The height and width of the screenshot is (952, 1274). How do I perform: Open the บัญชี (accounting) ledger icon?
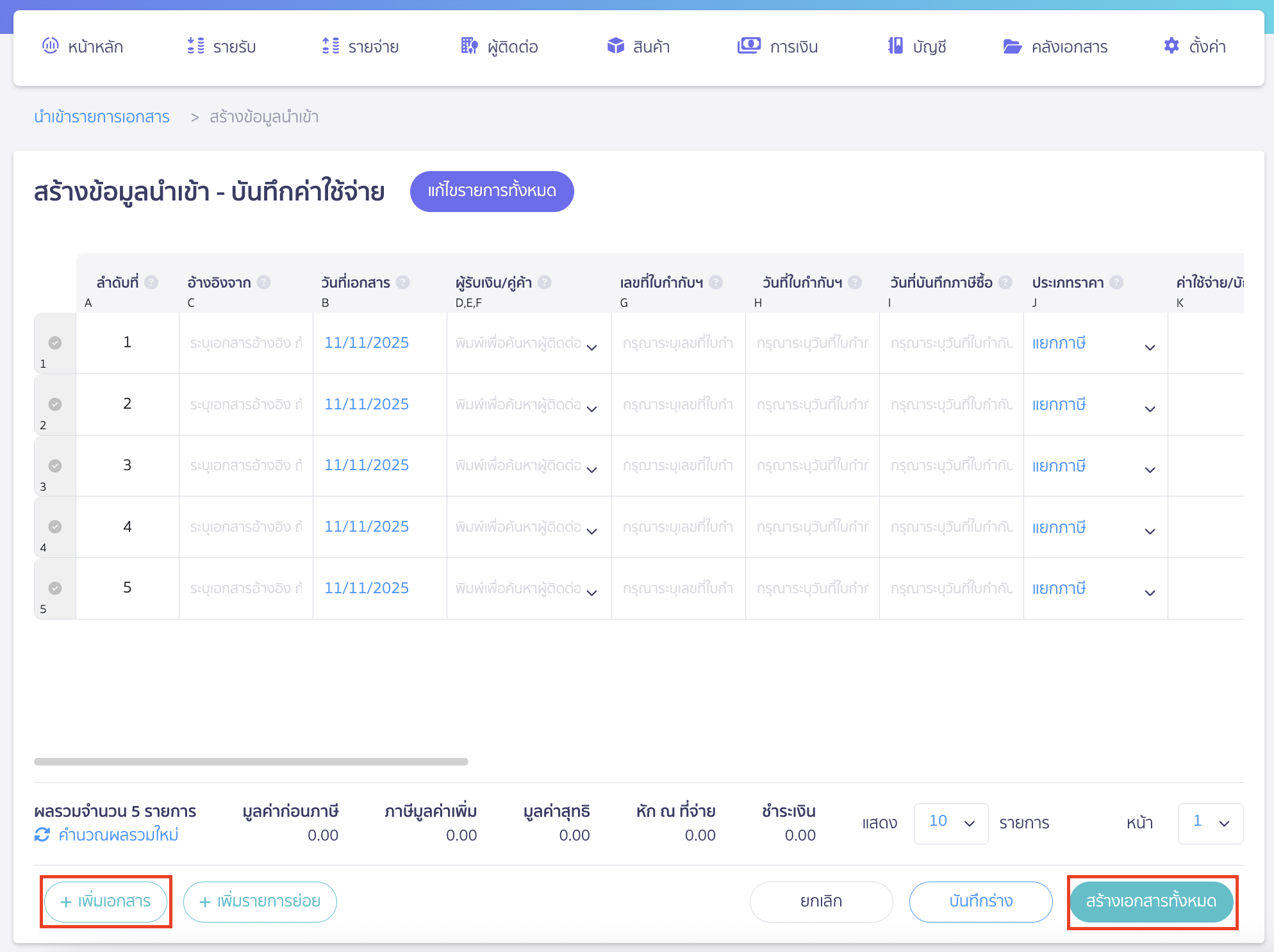point(895,45)
